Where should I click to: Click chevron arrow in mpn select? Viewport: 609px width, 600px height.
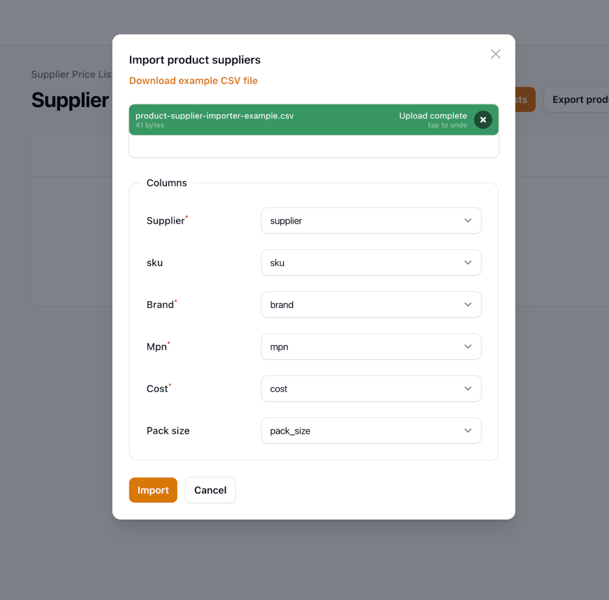(x=468, y=346)
